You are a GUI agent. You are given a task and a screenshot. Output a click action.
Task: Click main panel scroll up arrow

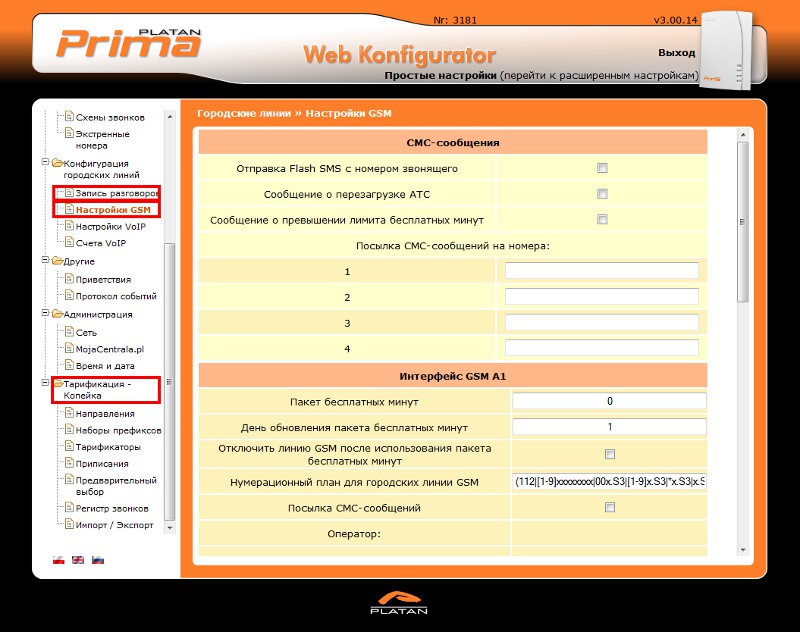pos(743,135)
